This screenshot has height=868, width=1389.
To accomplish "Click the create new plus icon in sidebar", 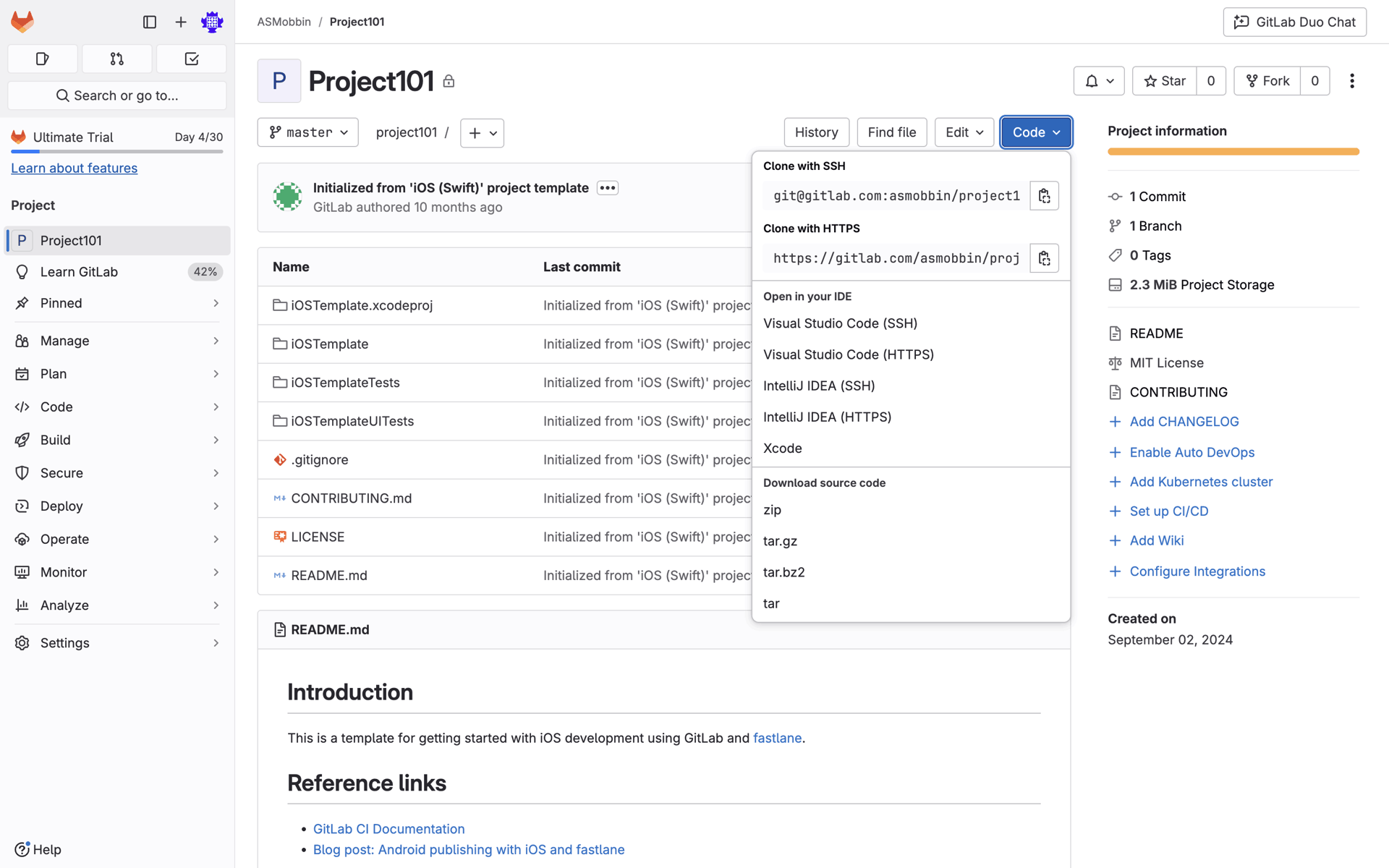I will 181,22.
